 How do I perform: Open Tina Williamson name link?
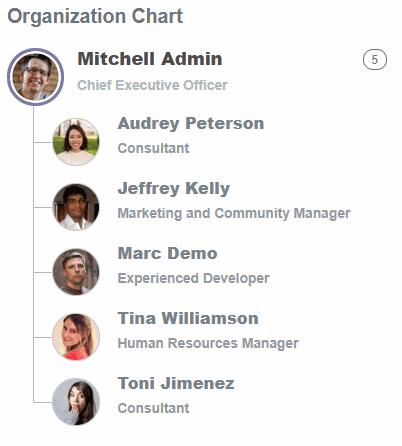[188, 318]
